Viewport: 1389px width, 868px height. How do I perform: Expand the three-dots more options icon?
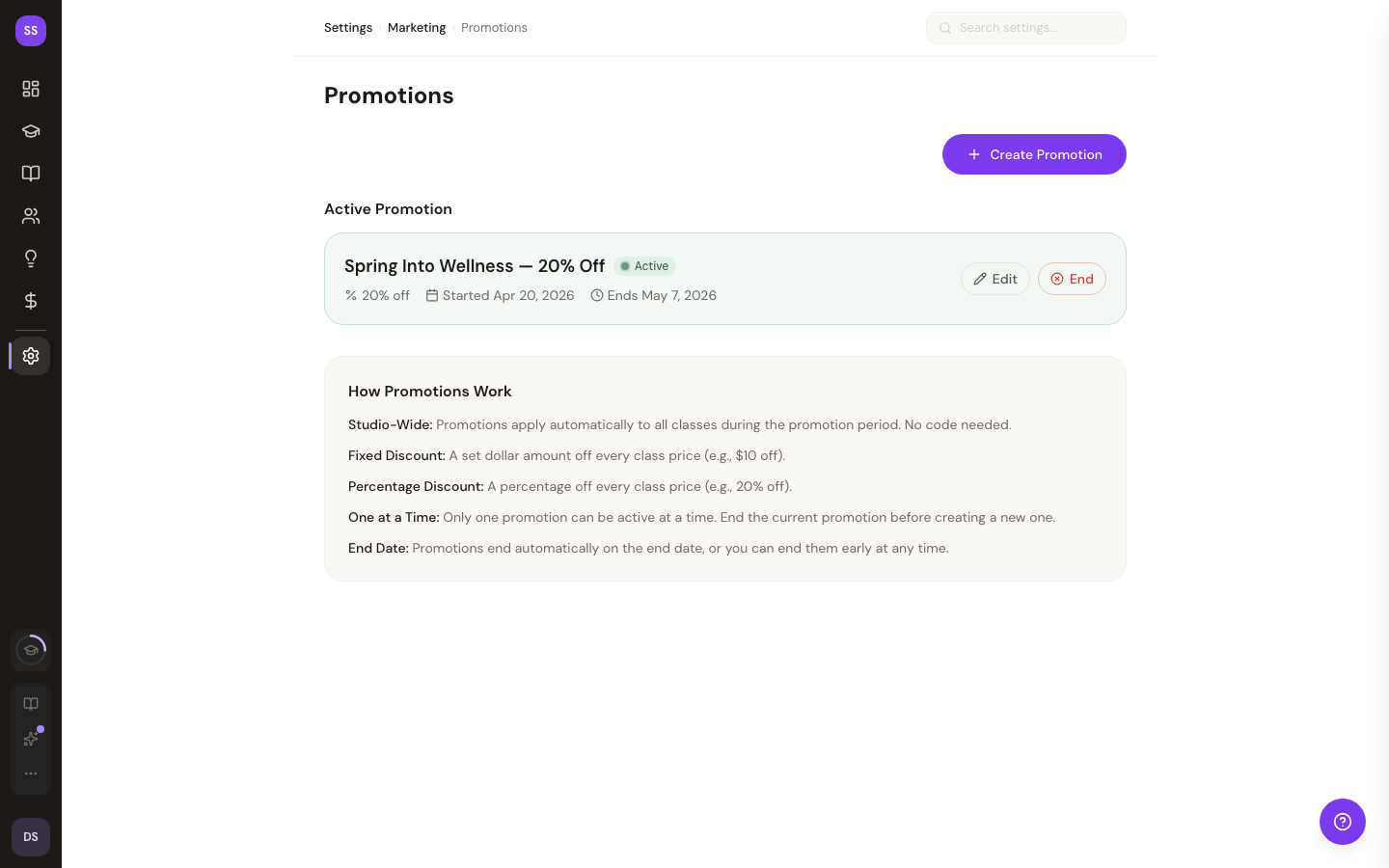click(31, 773)
